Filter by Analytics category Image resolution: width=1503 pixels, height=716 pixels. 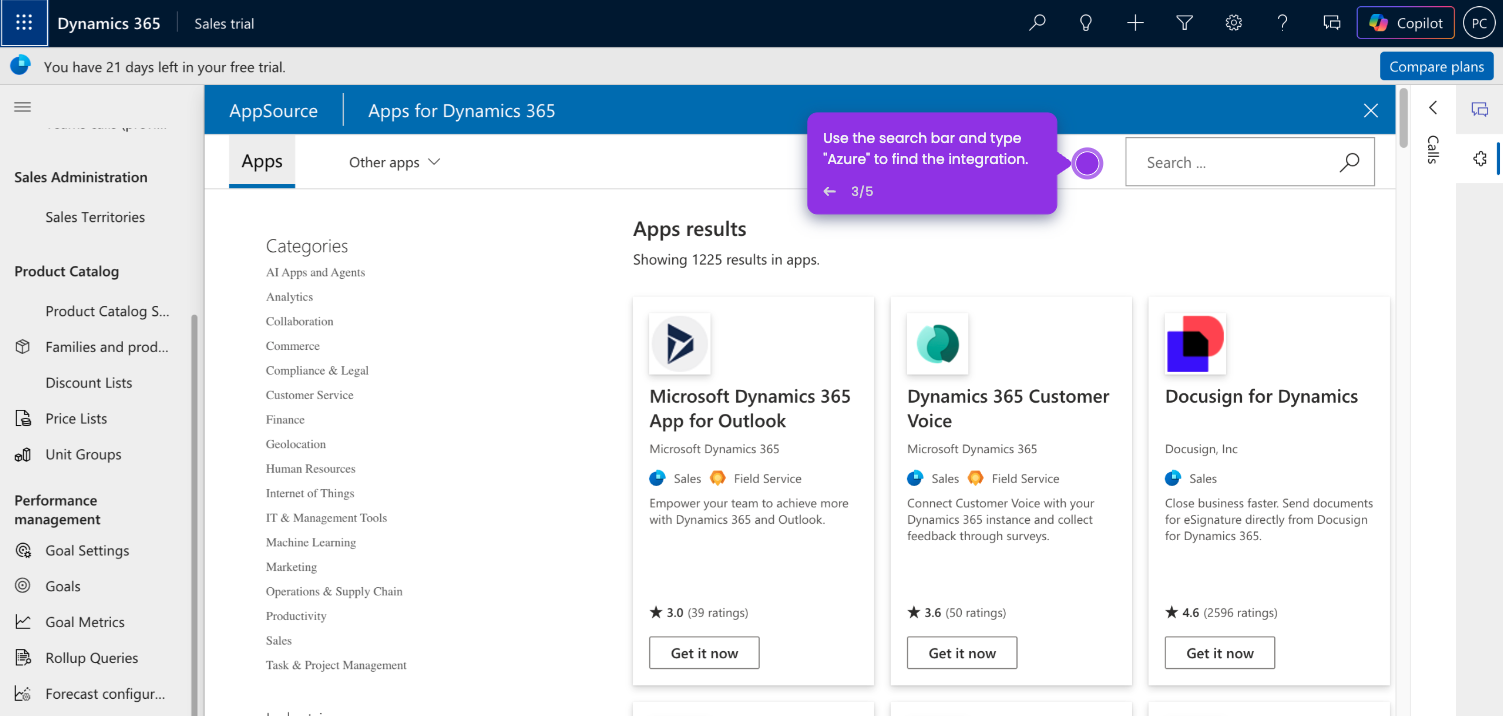coord(289,297)
